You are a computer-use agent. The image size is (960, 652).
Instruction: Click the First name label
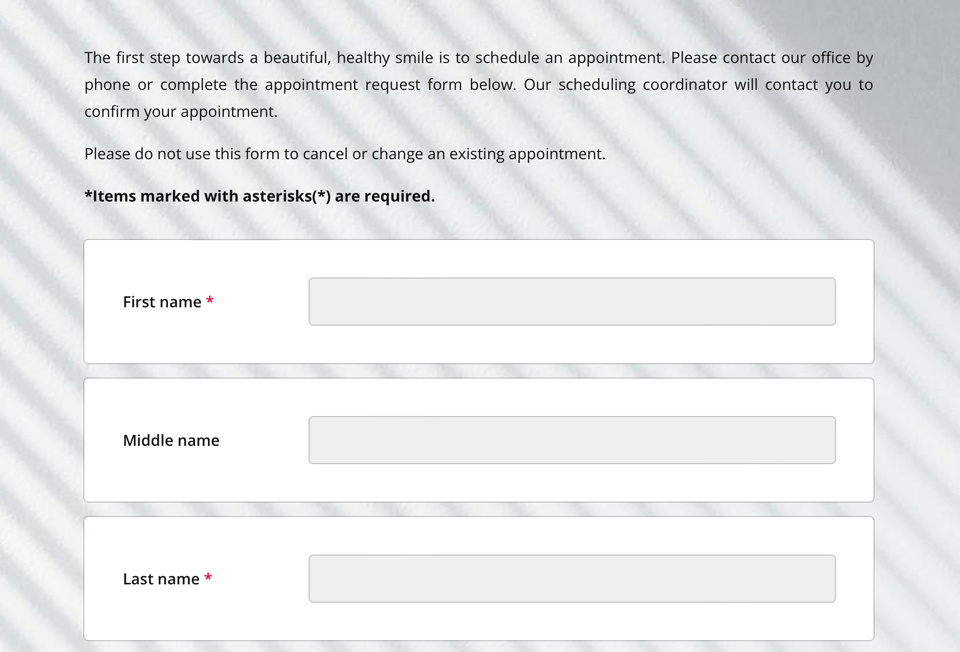tap(161, 302)
